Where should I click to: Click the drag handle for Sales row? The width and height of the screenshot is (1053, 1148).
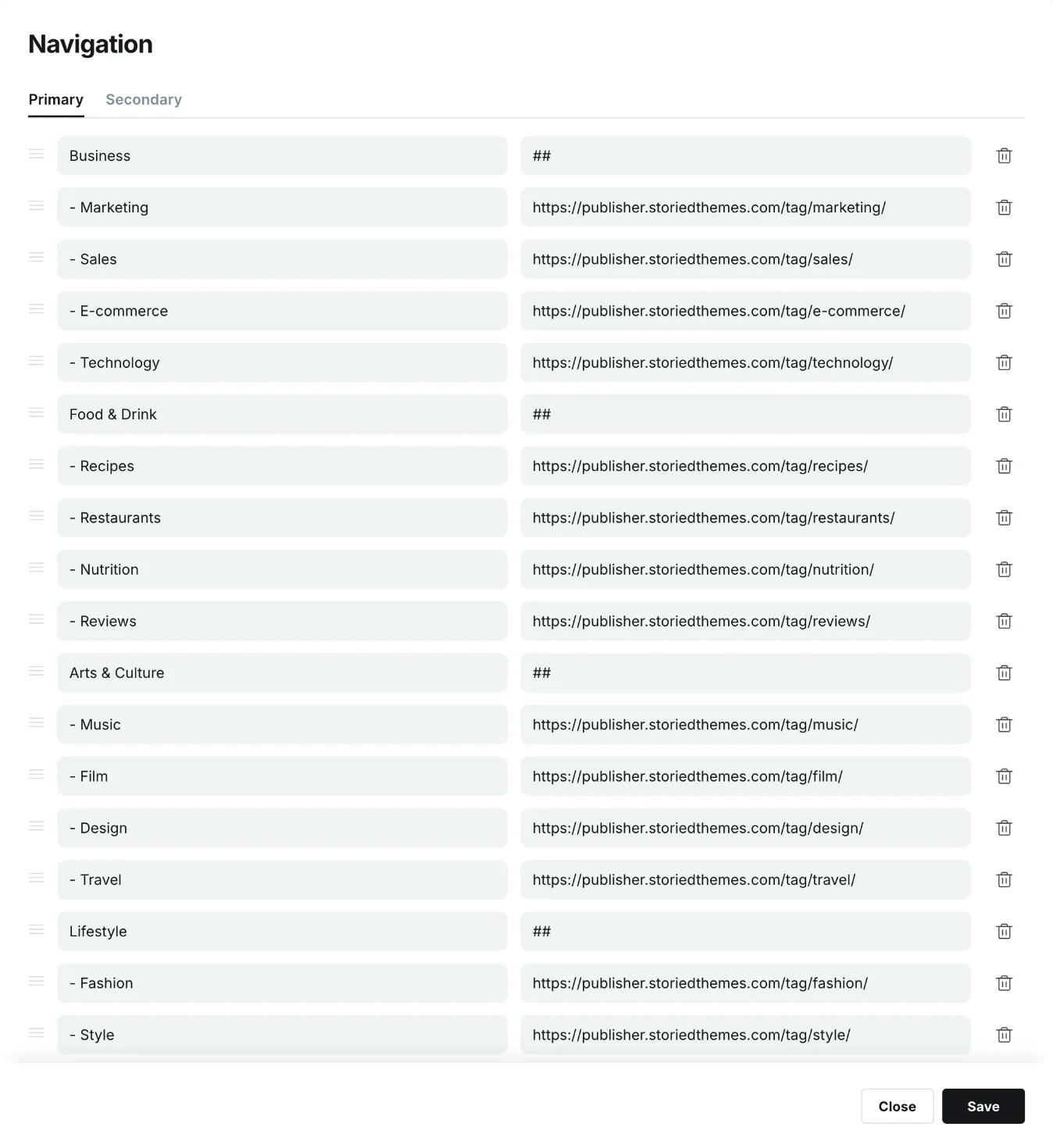click(x=36, y=257)
